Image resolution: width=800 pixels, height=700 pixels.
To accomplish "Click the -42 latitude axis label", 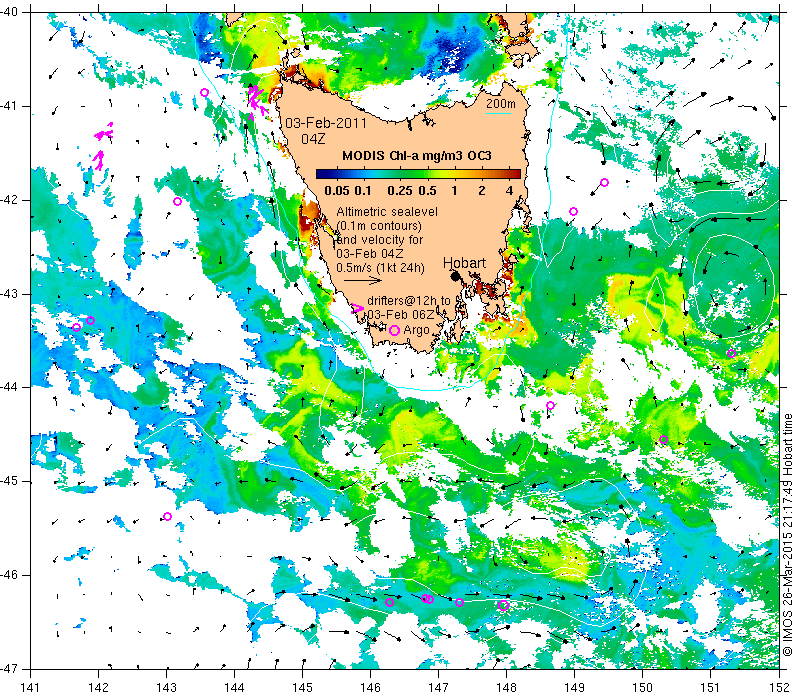I will [9, 200].
